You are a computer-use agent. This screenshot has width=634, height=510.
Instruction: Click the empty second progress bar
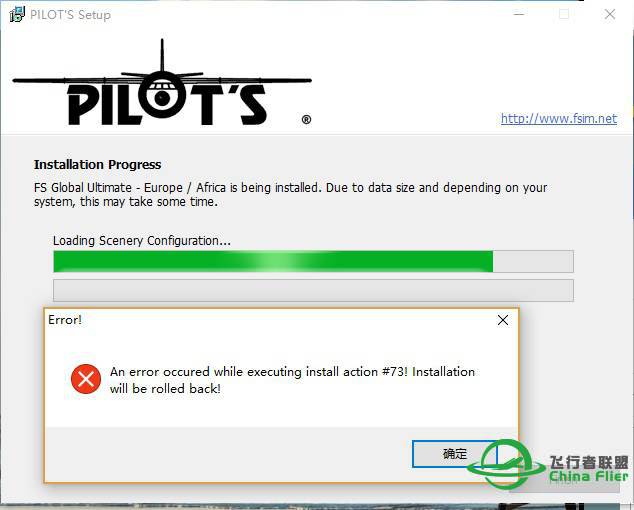313,290
